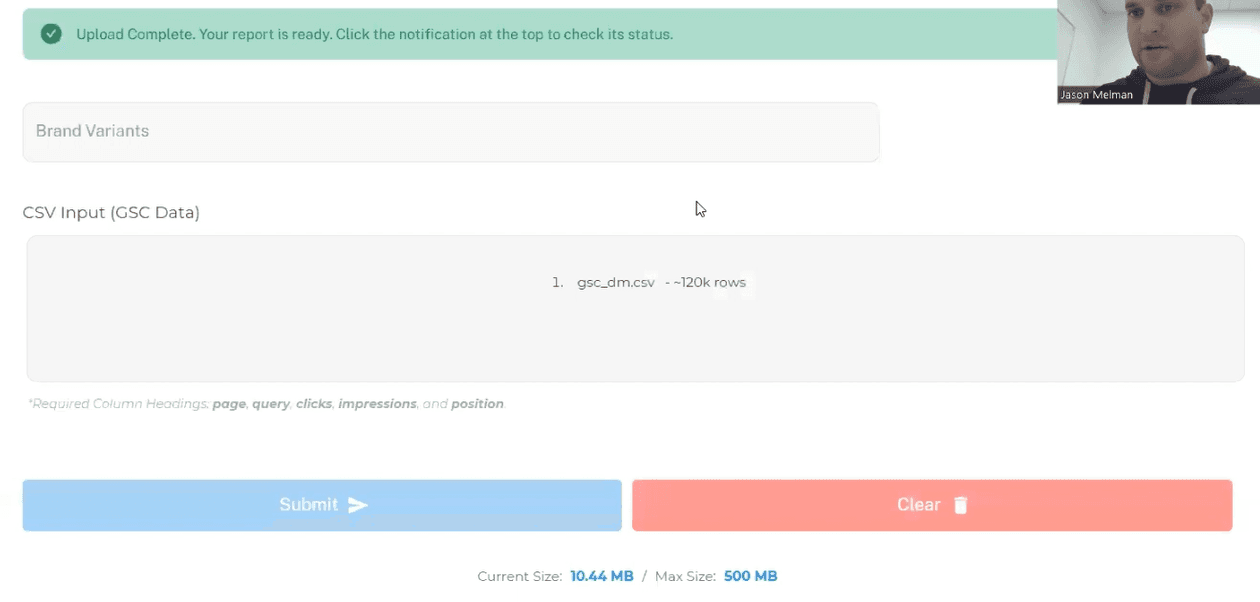Click the Upload Complete notification message

[374, 34]
